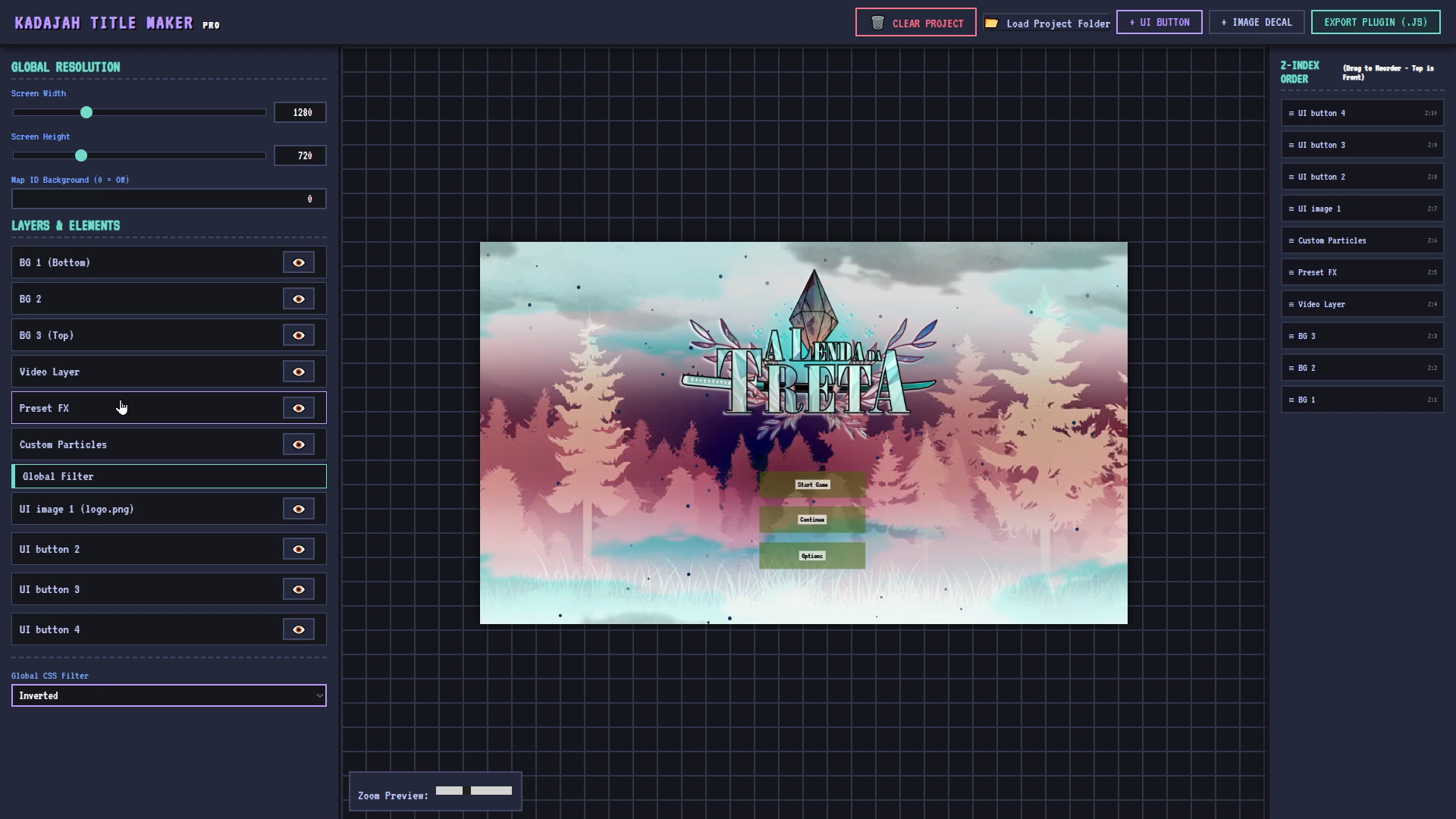The height and width of the screenshot is (819, 1456).
Task: Toggle Custom Particles visibility eye
Action: [x=299, y=444]
